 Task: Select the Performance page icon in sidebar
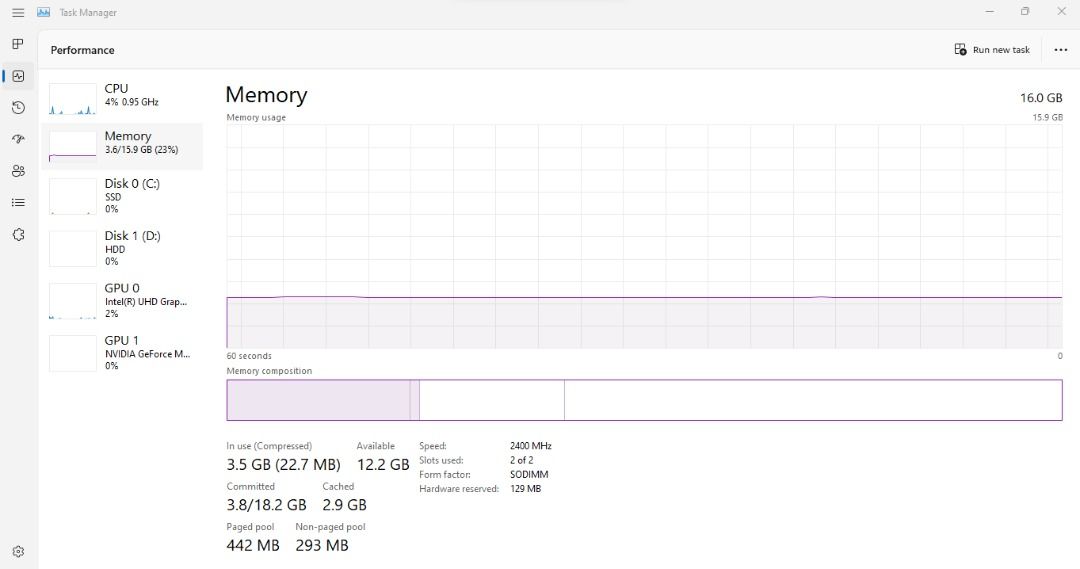point(18,76)
